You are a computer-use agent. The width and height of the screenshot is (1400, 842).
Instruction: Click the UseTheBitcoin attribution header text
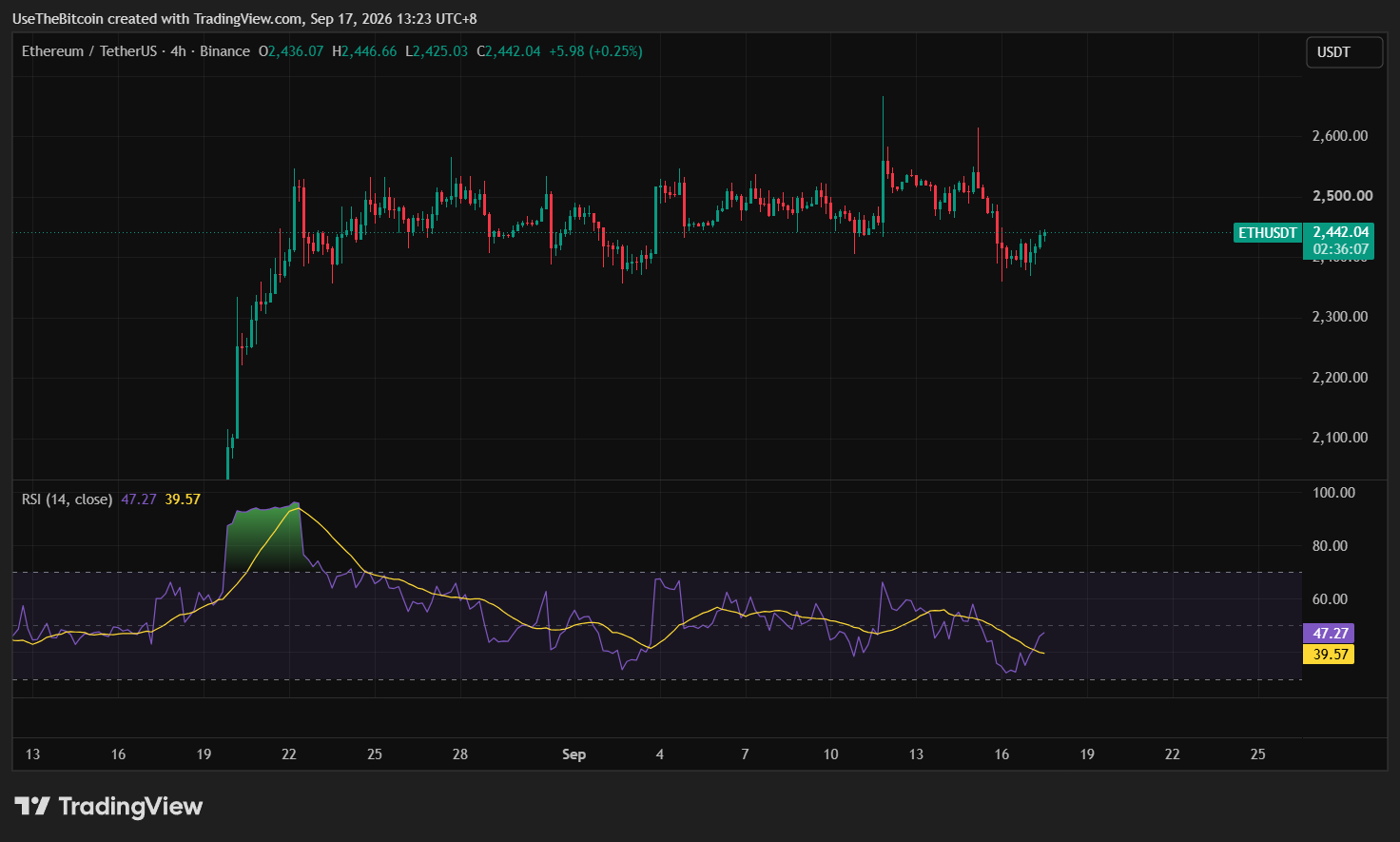(x=244, y=19)
